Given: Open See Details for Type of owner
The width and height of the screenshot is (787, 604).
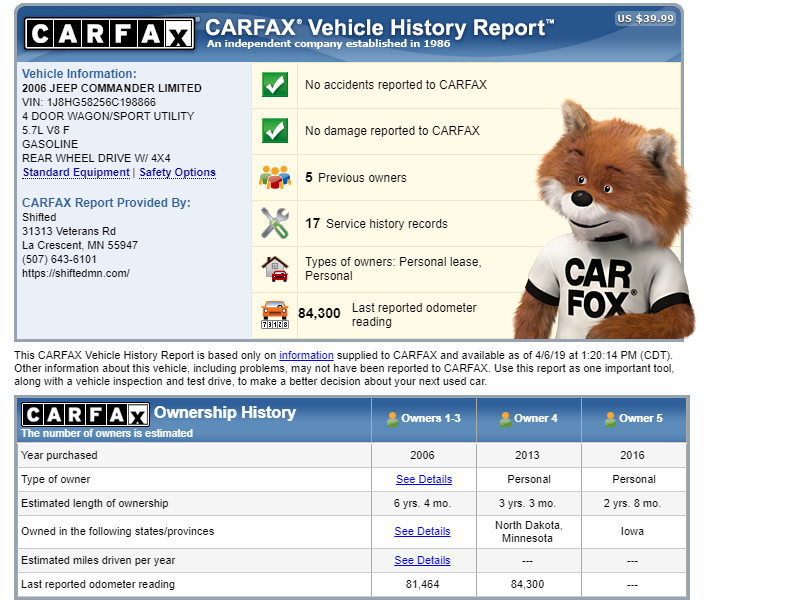Looking at the screenshot, I should (x=423, y=479).
